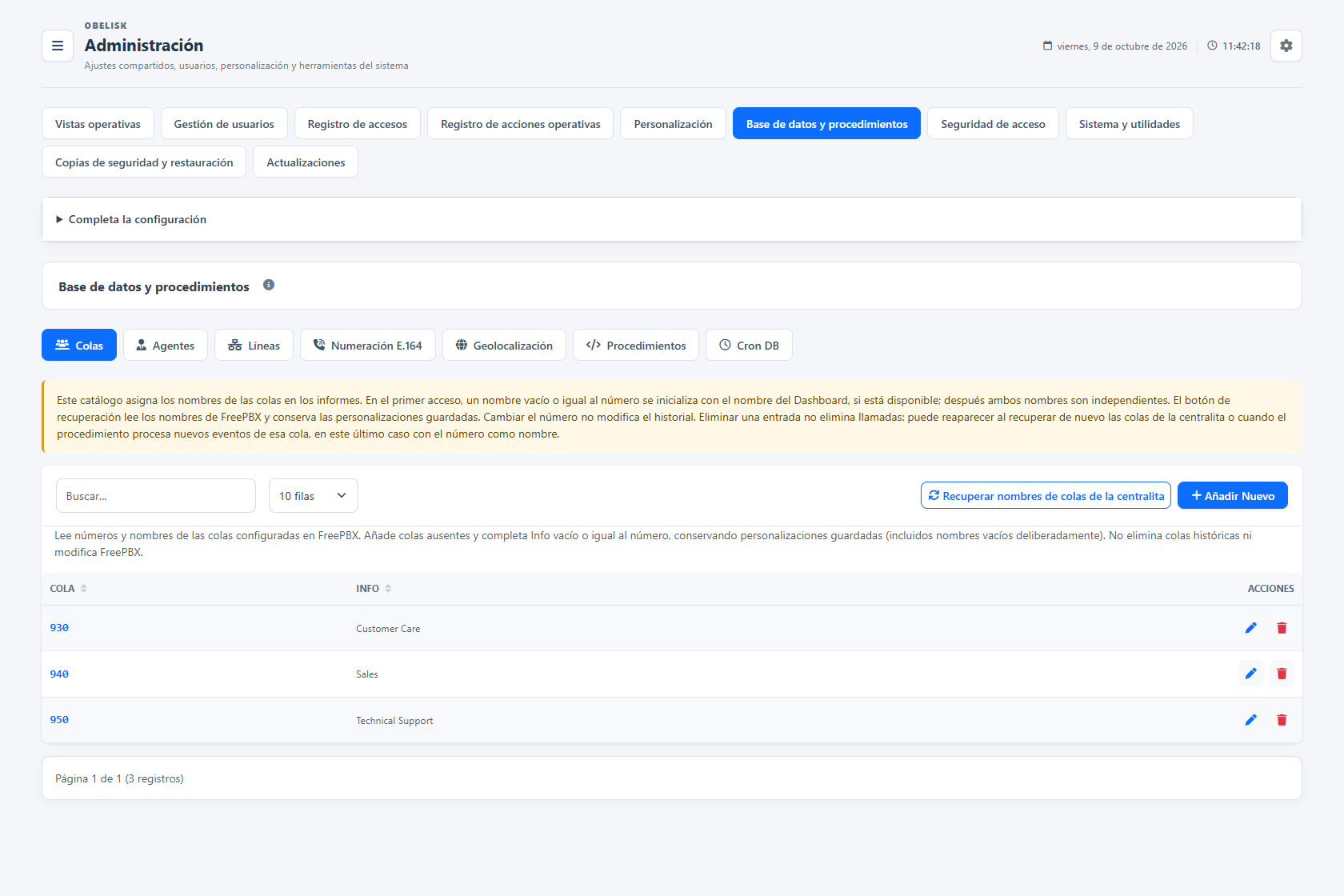Switch to Agentes sub-tab
Screen dimensions: 1344x896
point(166,345)
